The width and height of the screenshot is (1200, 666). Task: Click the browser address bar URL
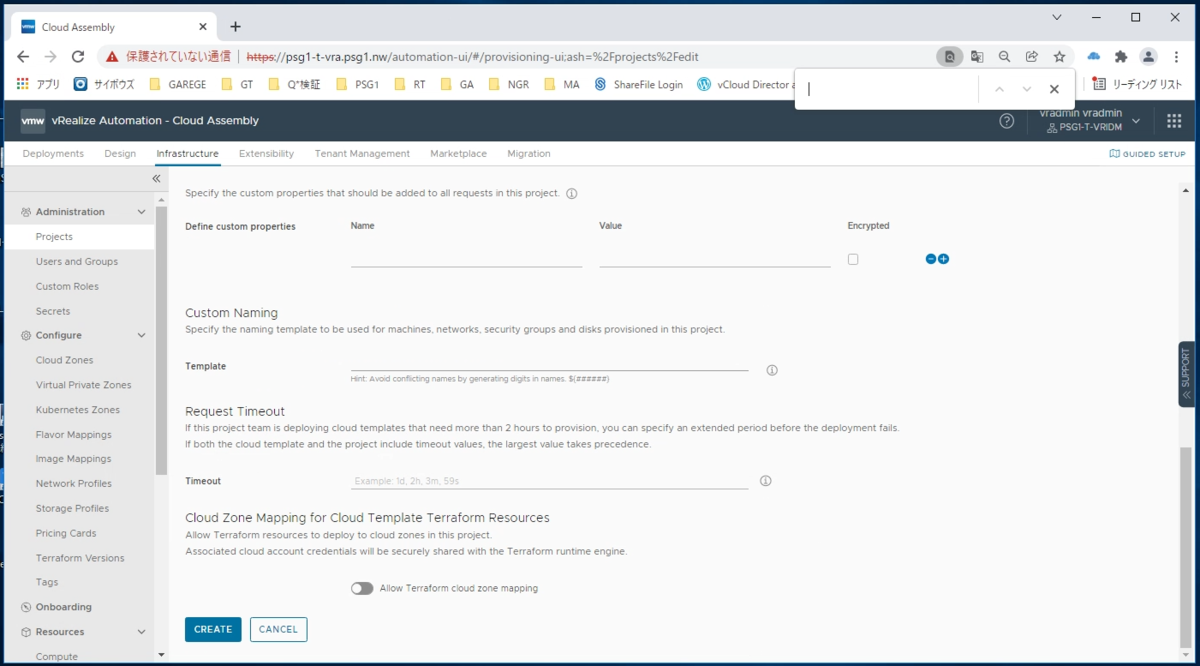coord(472,57)
